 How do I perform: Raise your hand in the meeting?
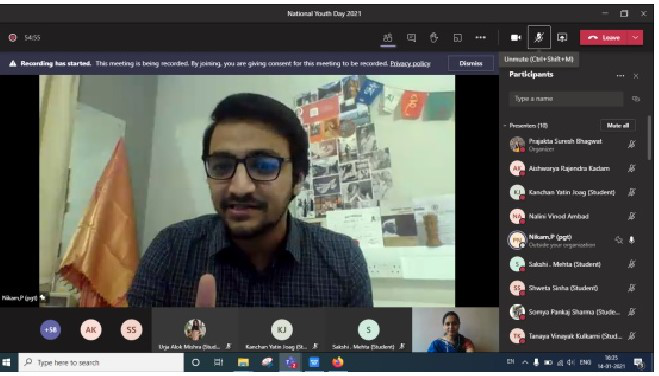point(434,38)
